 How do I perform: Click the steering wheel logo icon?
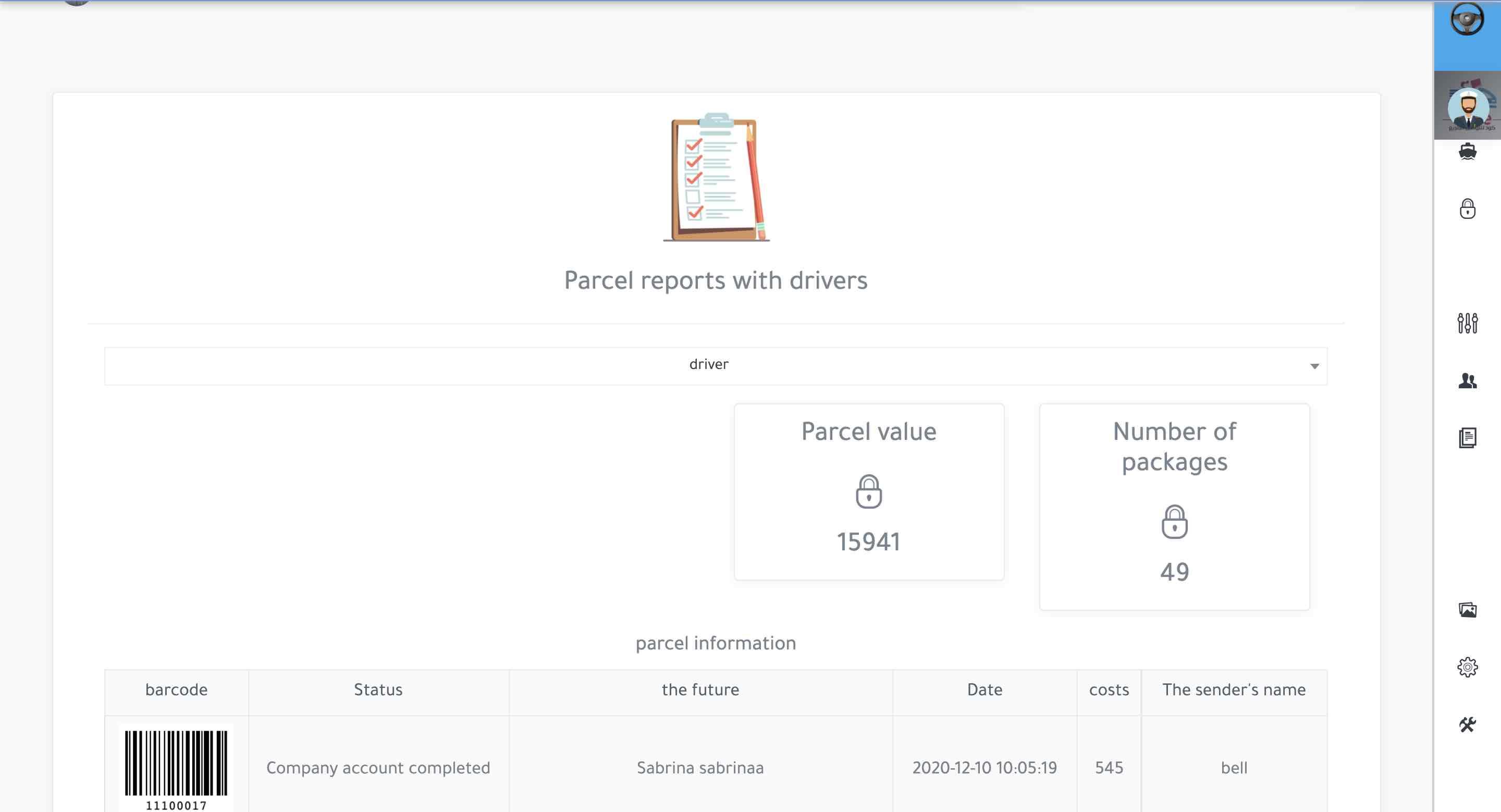[x=1466, y=19]
